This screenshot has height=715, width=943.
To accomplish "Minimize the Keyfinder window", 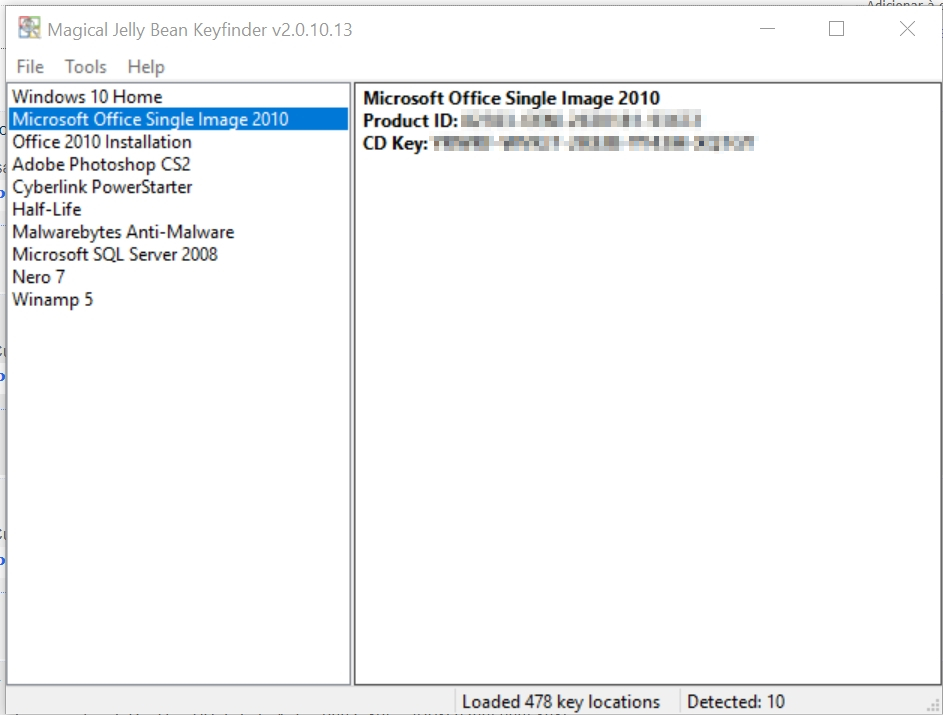I will (x=767, y=28).
